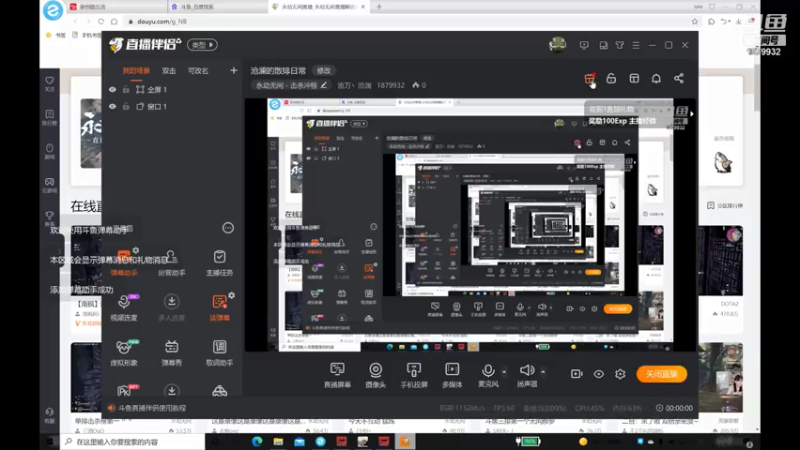Select the 全屏 1 source row

pos(171,90)
